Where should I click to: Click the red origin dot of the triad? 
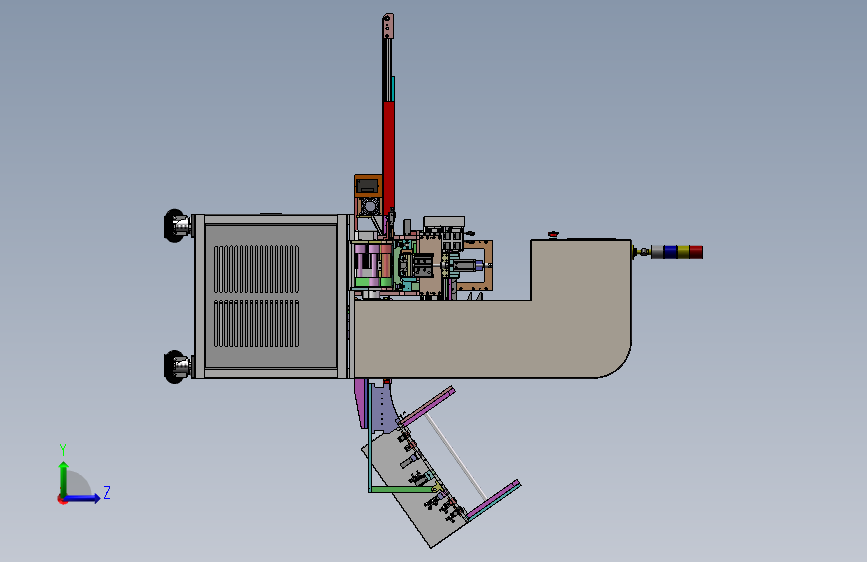[x=62, y=499]
